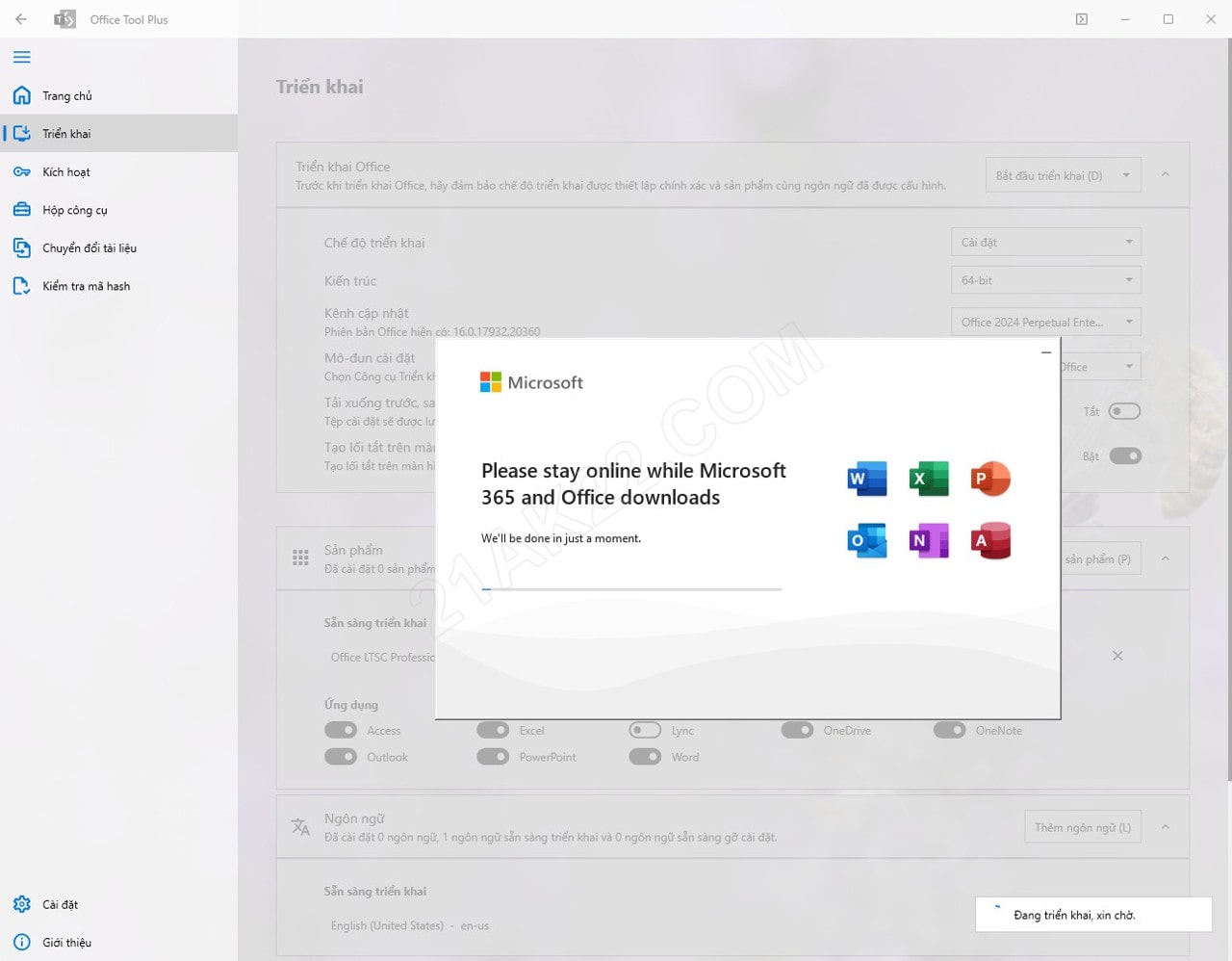Collapse the Sản phẩm section
This screenshot has width=1232, height=961.
tap(1166, 558)
